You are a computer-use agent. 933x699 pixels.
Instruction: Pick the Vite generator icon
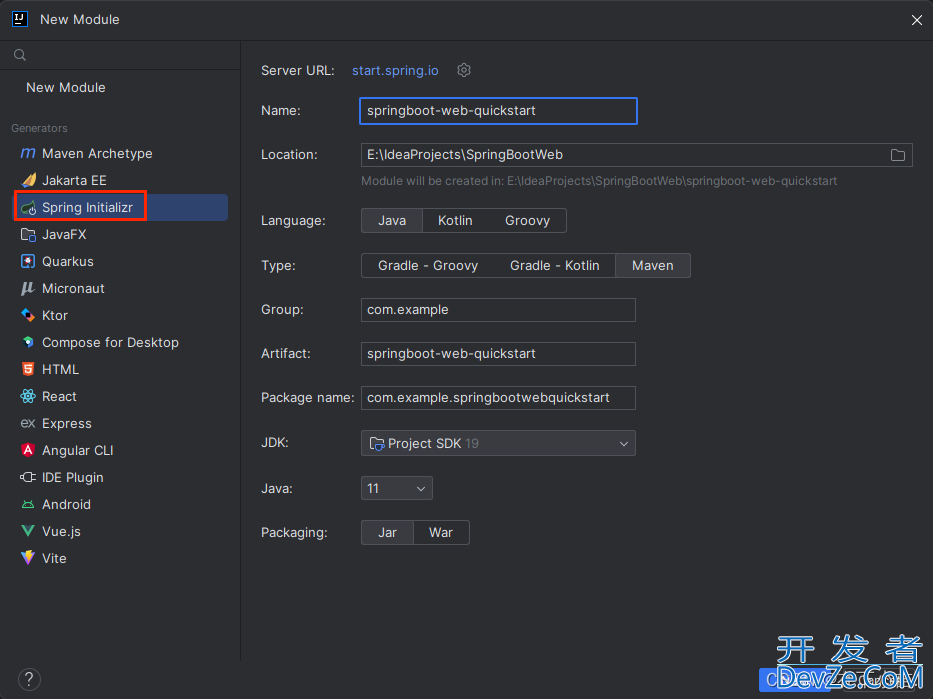coord(28,558)
